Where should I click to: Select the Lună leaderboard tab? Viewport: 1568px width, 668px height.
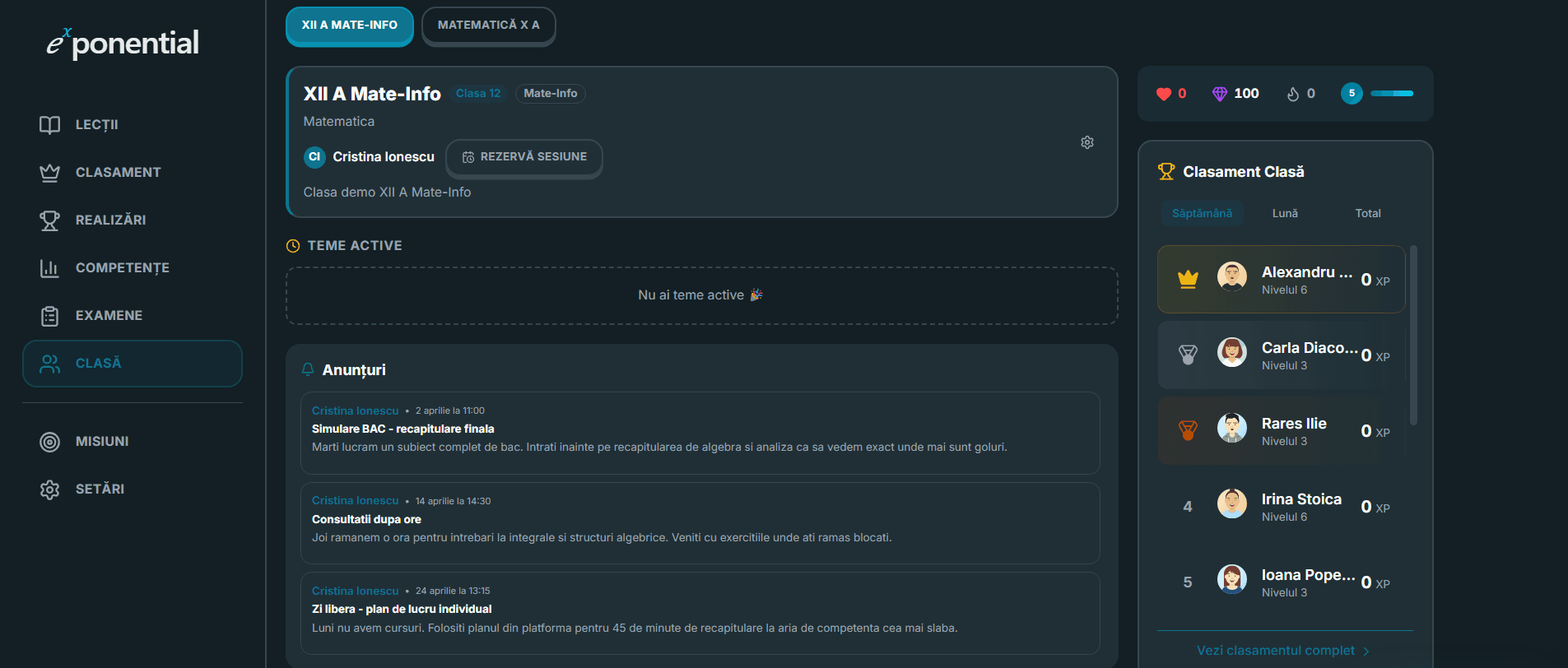pyautogui.click(x=1285, y=213)
